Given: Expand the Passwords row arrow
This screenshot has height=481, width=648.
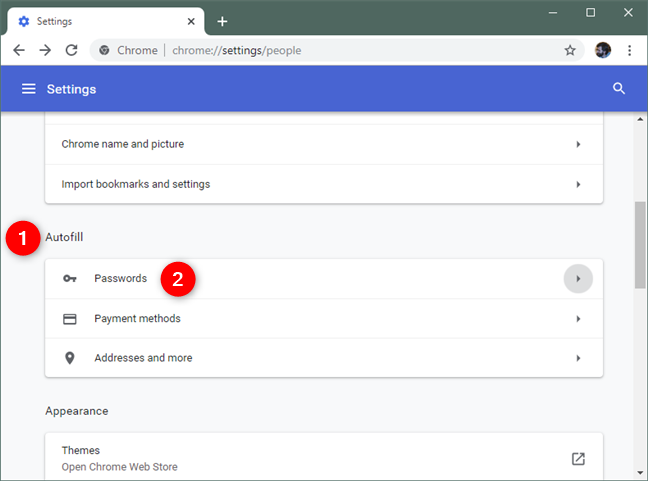Looking at the screenshot, I should click(578, 279).
